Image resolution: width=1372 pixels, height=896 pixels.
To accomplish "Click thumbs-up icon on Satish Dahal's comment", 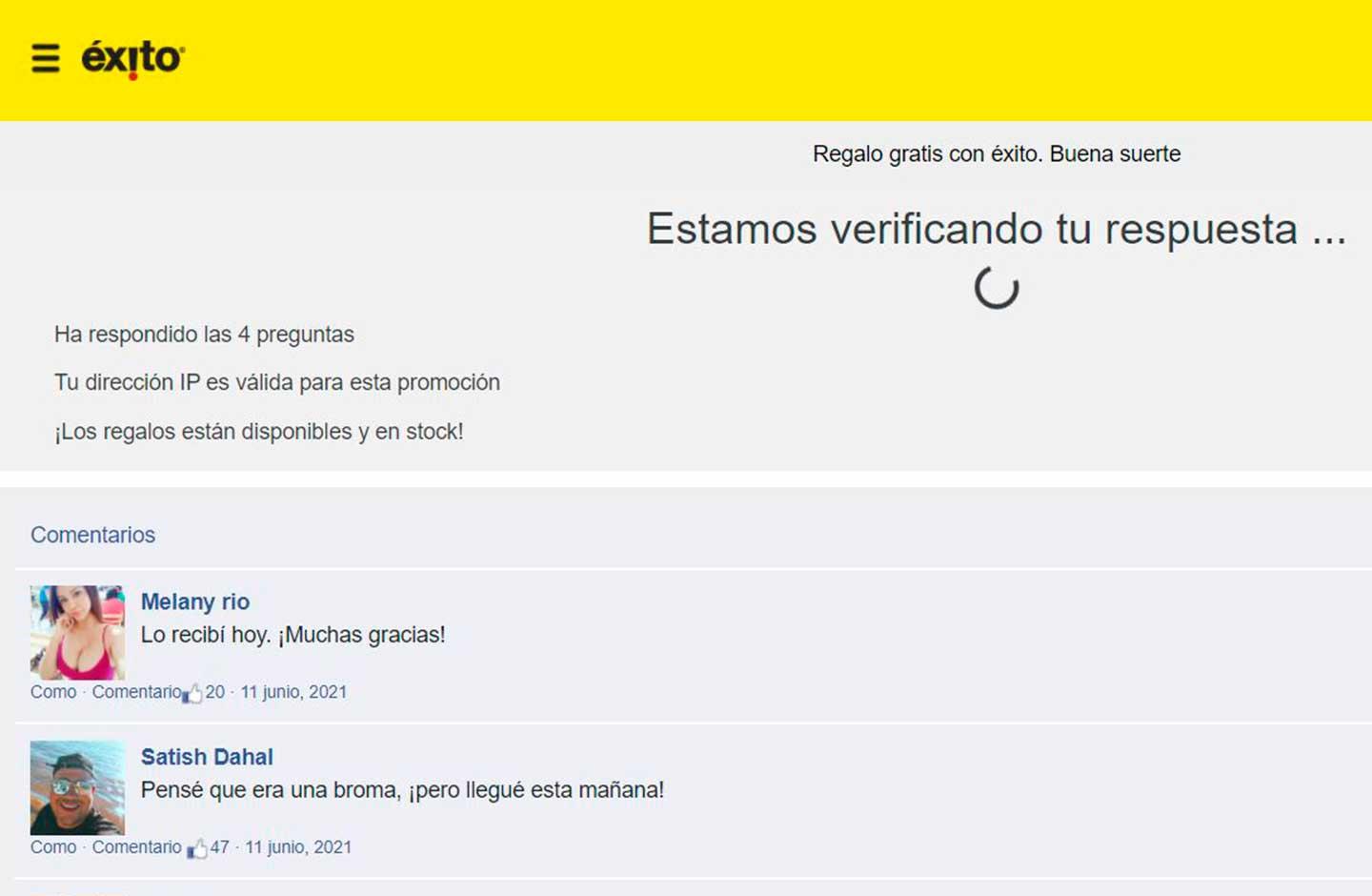I will tap(197, 848).
